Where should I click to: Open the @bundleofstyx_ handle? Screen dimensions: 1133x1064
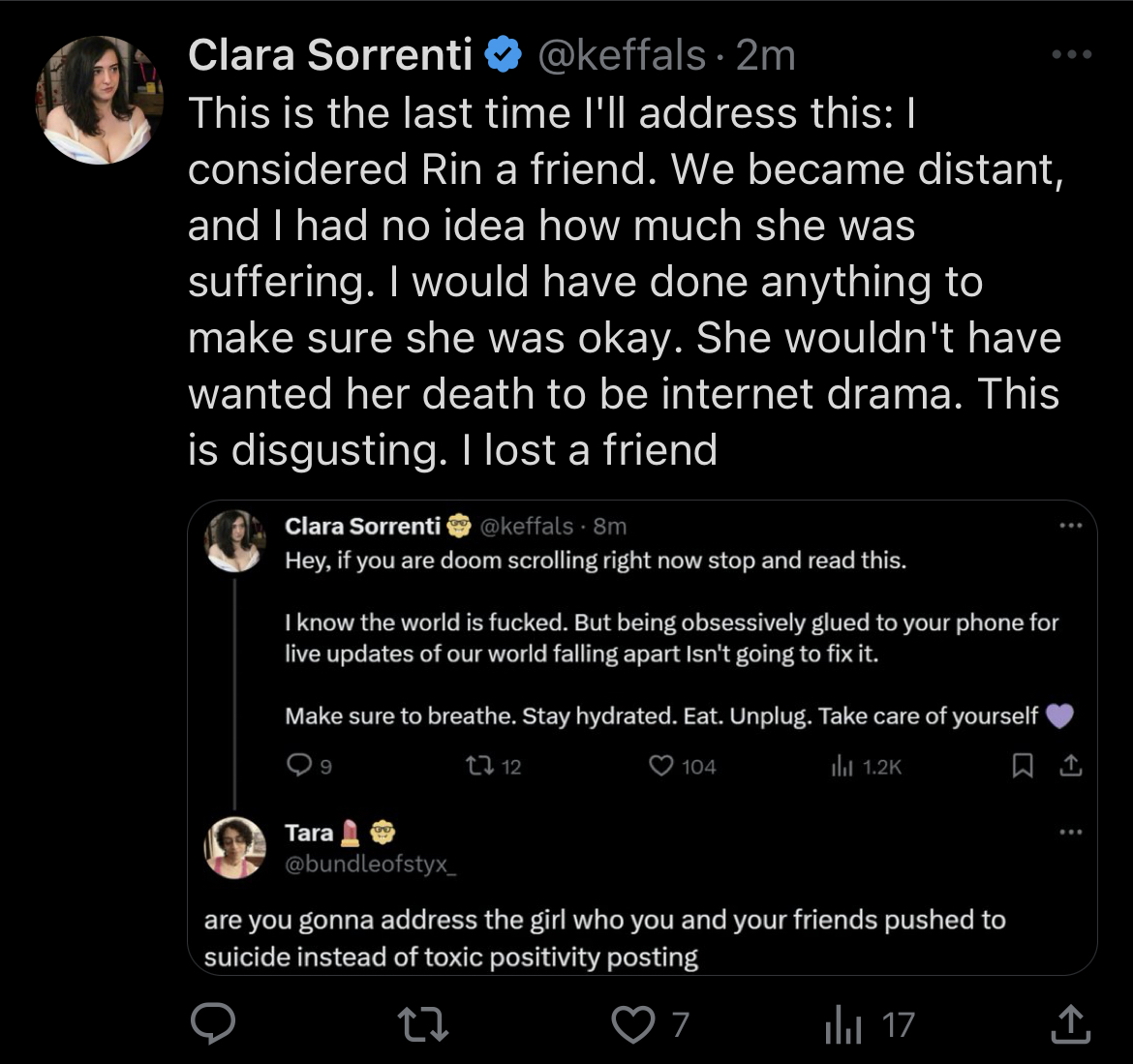click(x=371, y=864)
